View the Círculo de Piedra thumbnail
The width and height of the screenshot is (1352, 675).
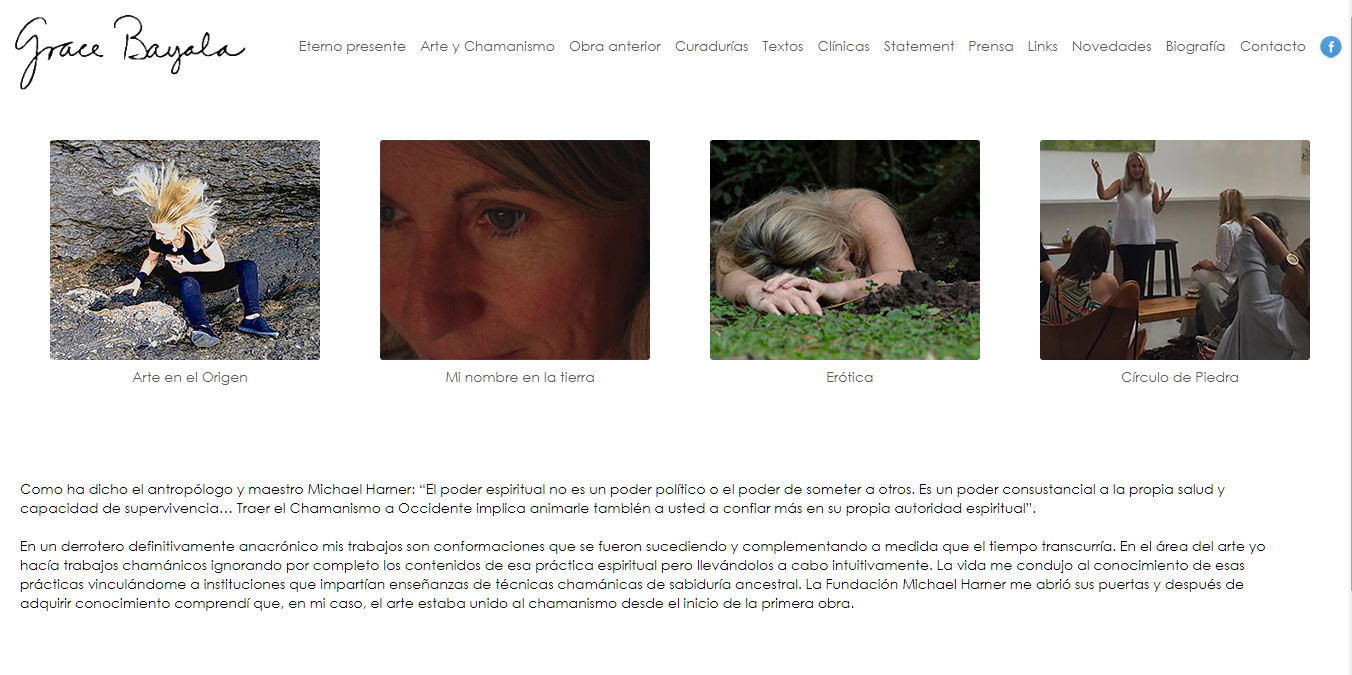pos(1175,250)
